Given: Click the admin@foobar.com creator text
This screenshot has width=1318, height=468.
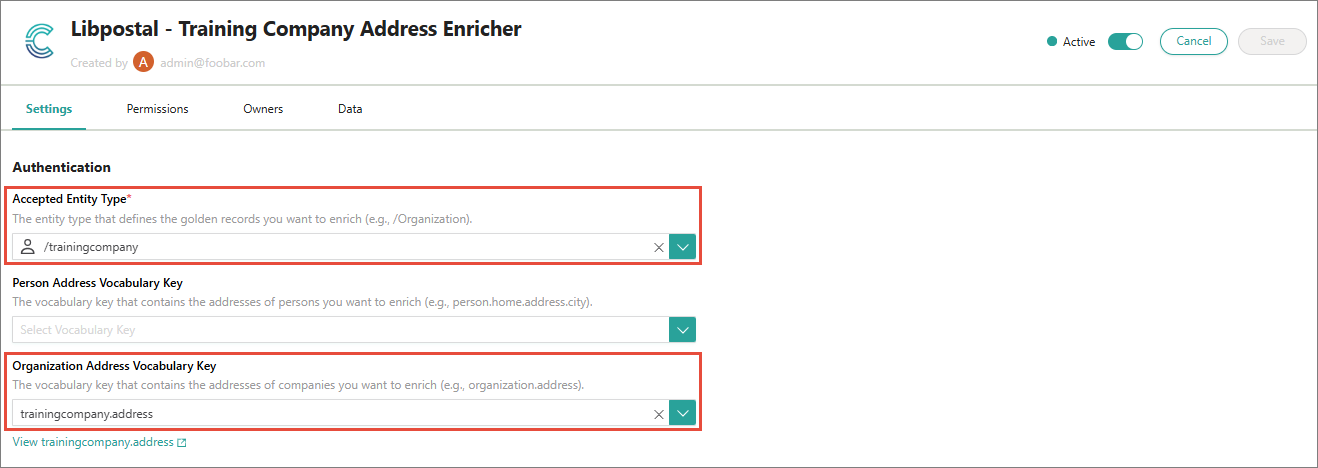Looking at the screenshot, I should [x=212, y=63].
